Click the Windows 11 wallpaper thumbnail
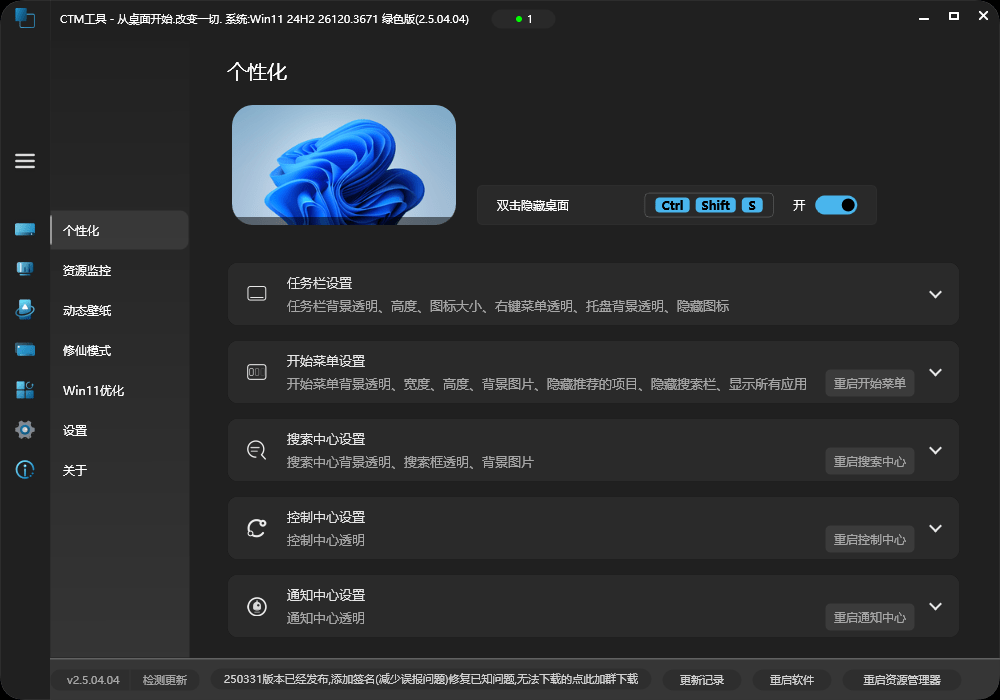The image size is (1000, 700). point(344,164)
